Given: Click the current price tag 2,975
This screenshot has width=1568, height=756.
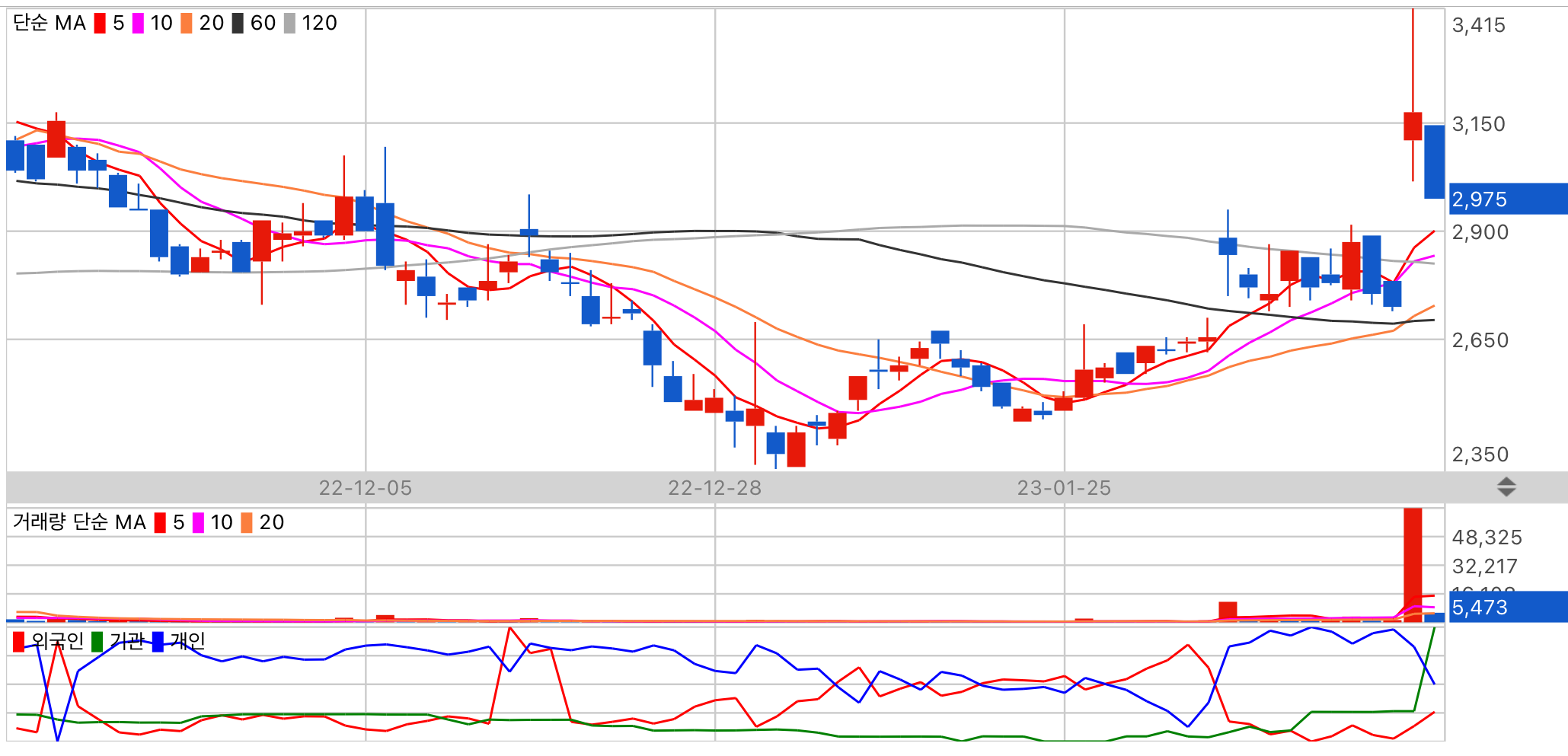Looking at the screenshot, I should 1508,199.
